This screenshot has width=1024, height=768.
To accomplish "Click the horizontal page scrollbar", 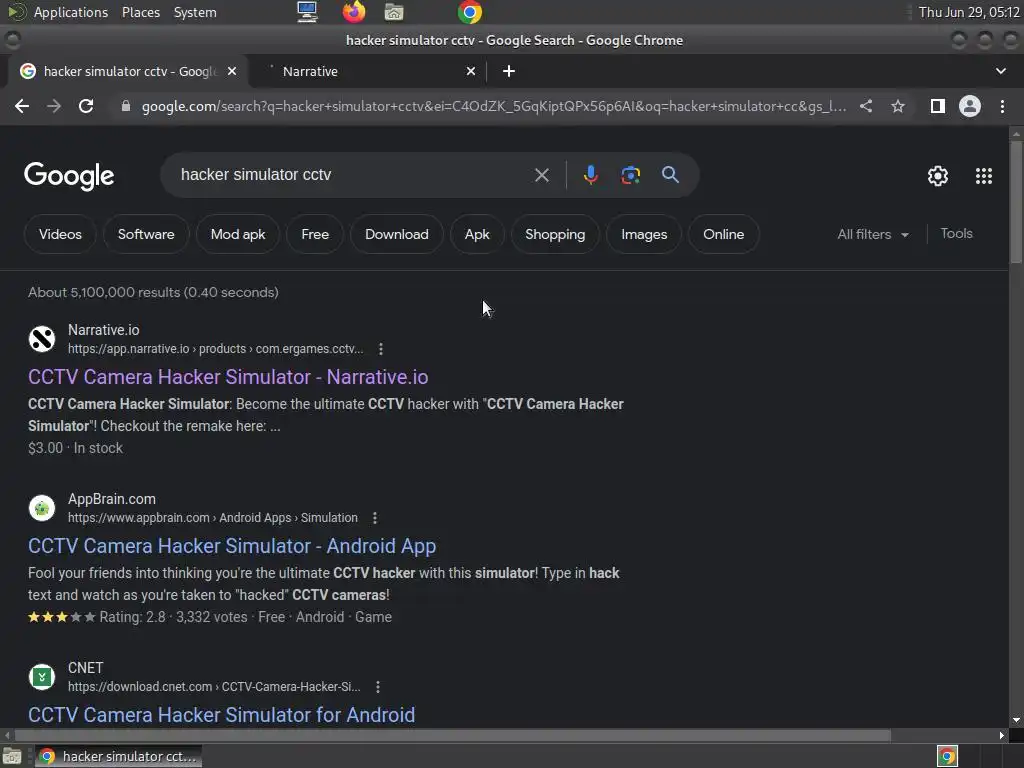I will [451, 735].
